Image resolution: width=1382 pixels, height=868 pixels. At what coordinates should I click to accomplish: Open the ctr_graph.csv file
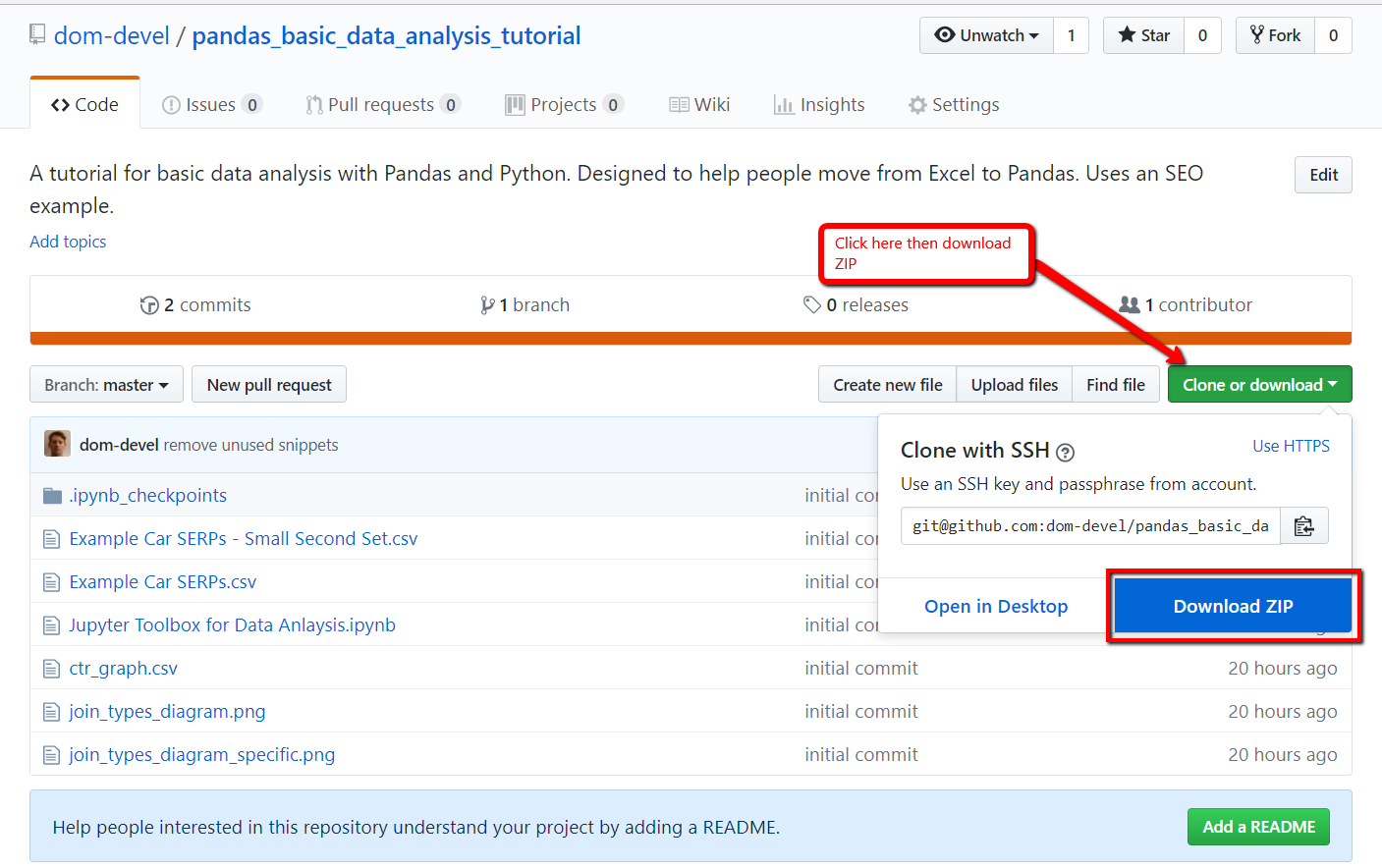click(124, 669)
